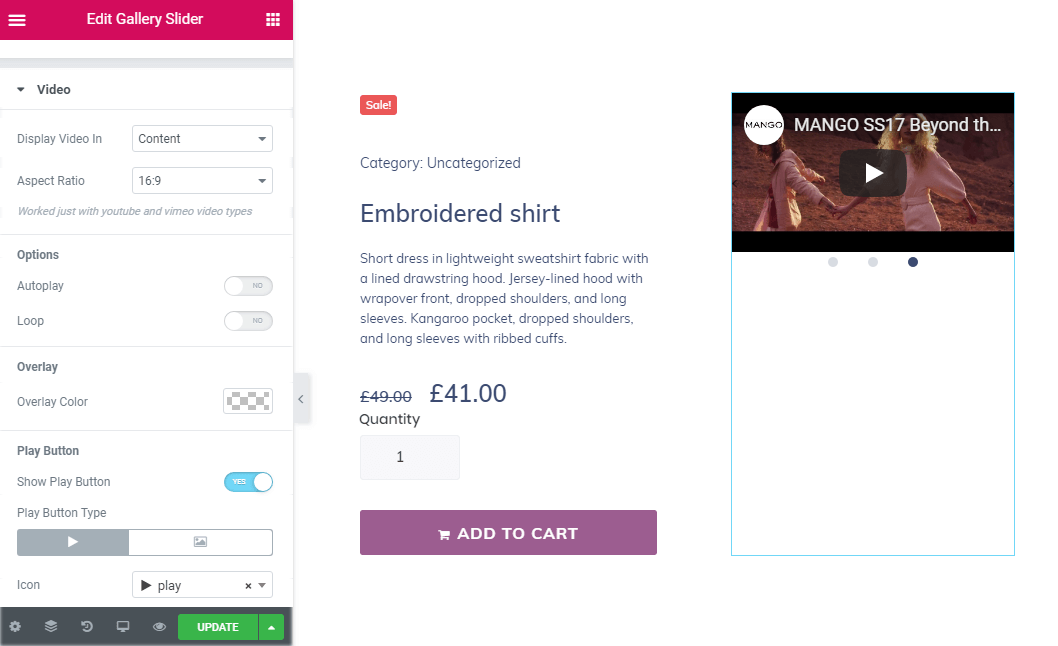The height and width of the screenshot is (646, 1058).
Task: Open the Display Video In dropdown
Action: click(202, 138)
